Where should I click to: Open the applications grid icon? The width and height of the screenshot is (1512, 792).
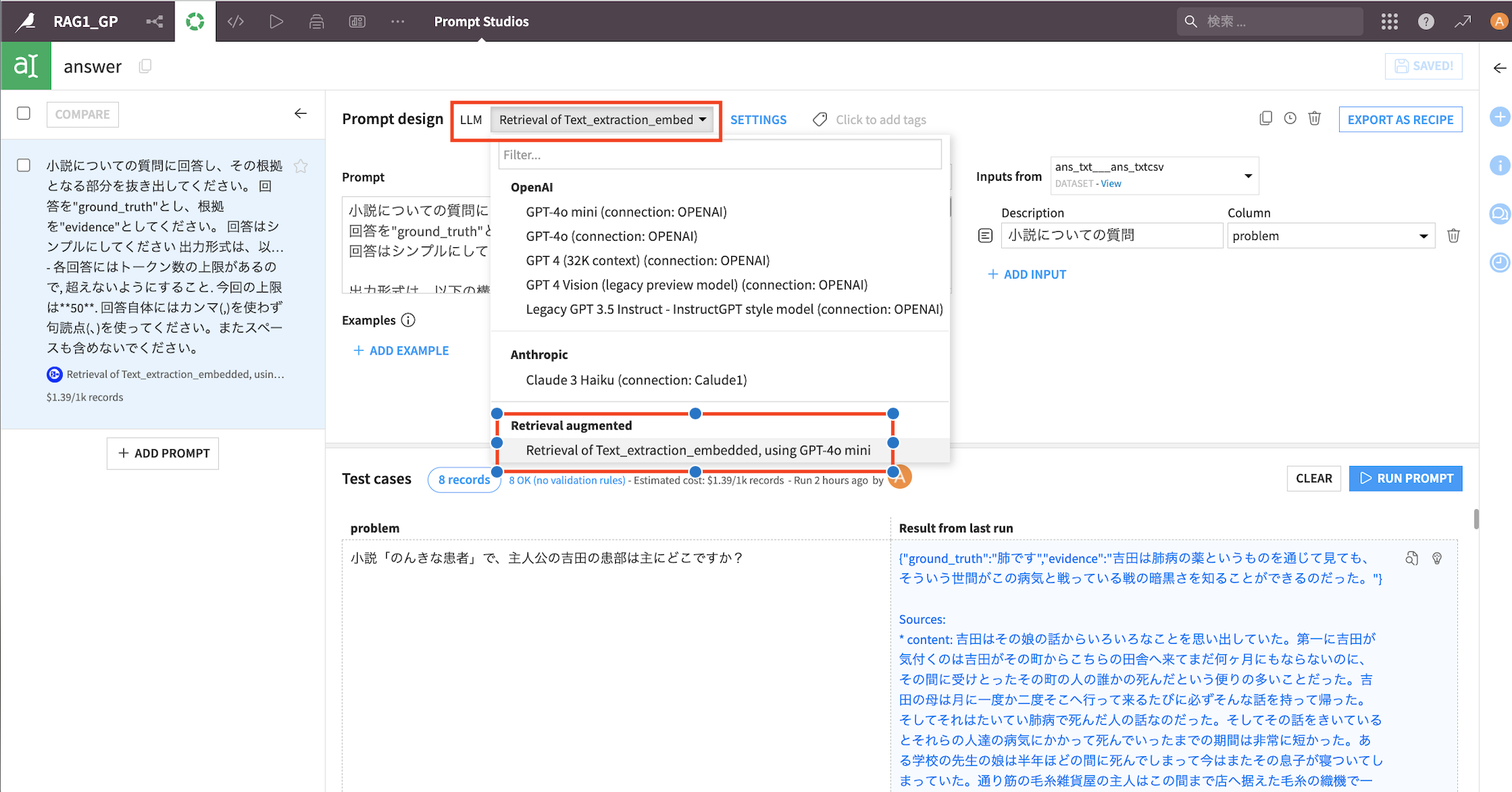(1389, 21)
